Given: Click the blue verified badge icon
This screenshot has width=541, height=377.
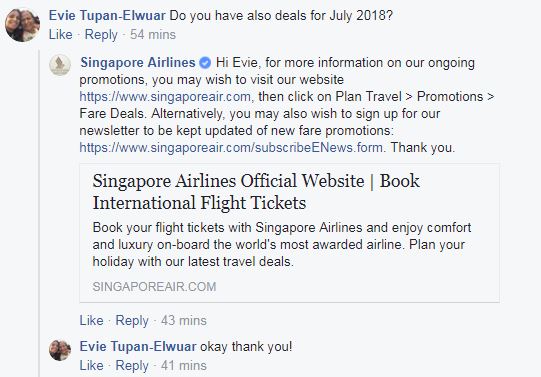Looking at the screenshot, I should coord(205,63).
